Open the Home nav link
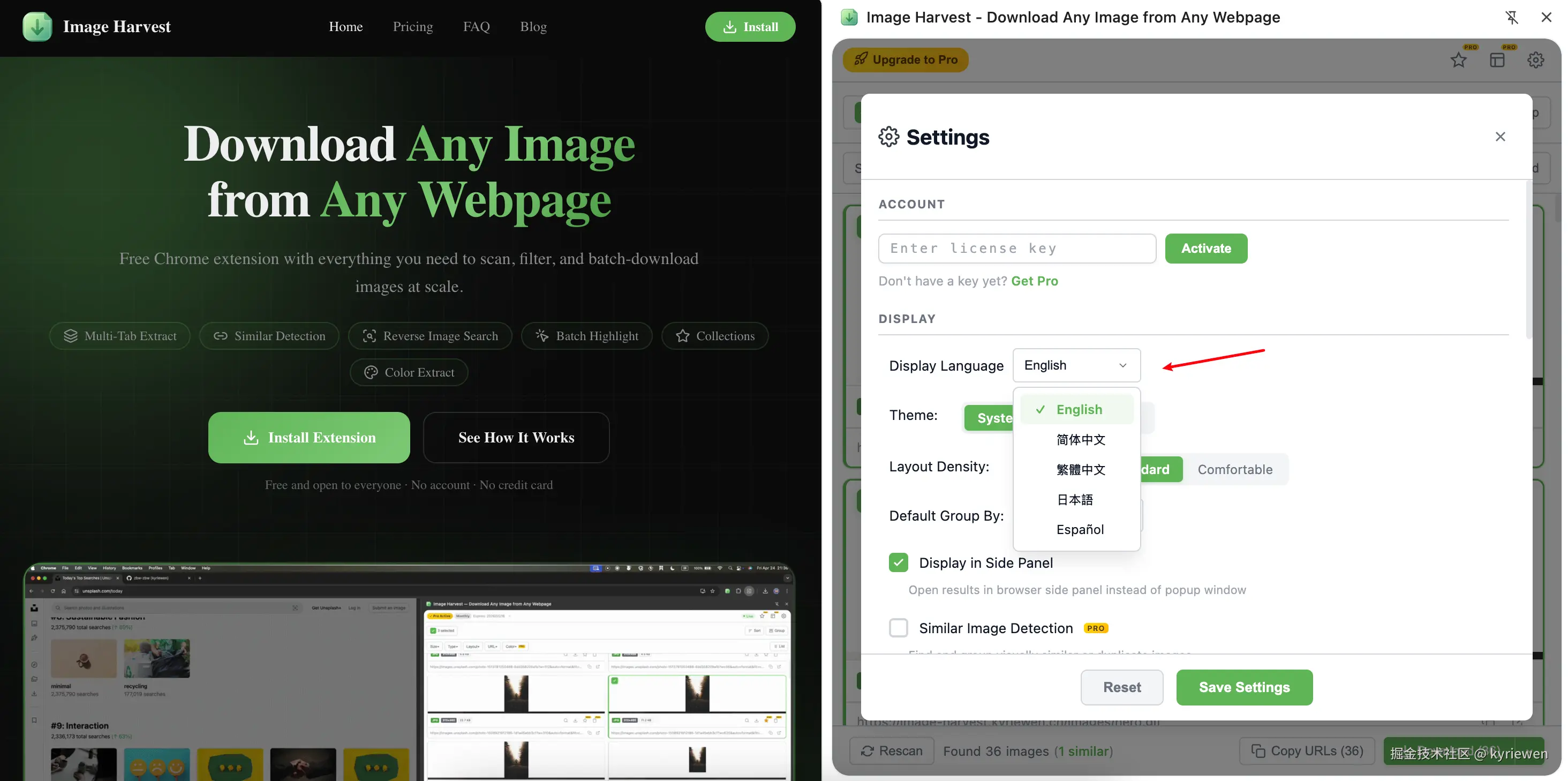The height and width of the screenshot is (781, 1568). (x=346, y=27)
